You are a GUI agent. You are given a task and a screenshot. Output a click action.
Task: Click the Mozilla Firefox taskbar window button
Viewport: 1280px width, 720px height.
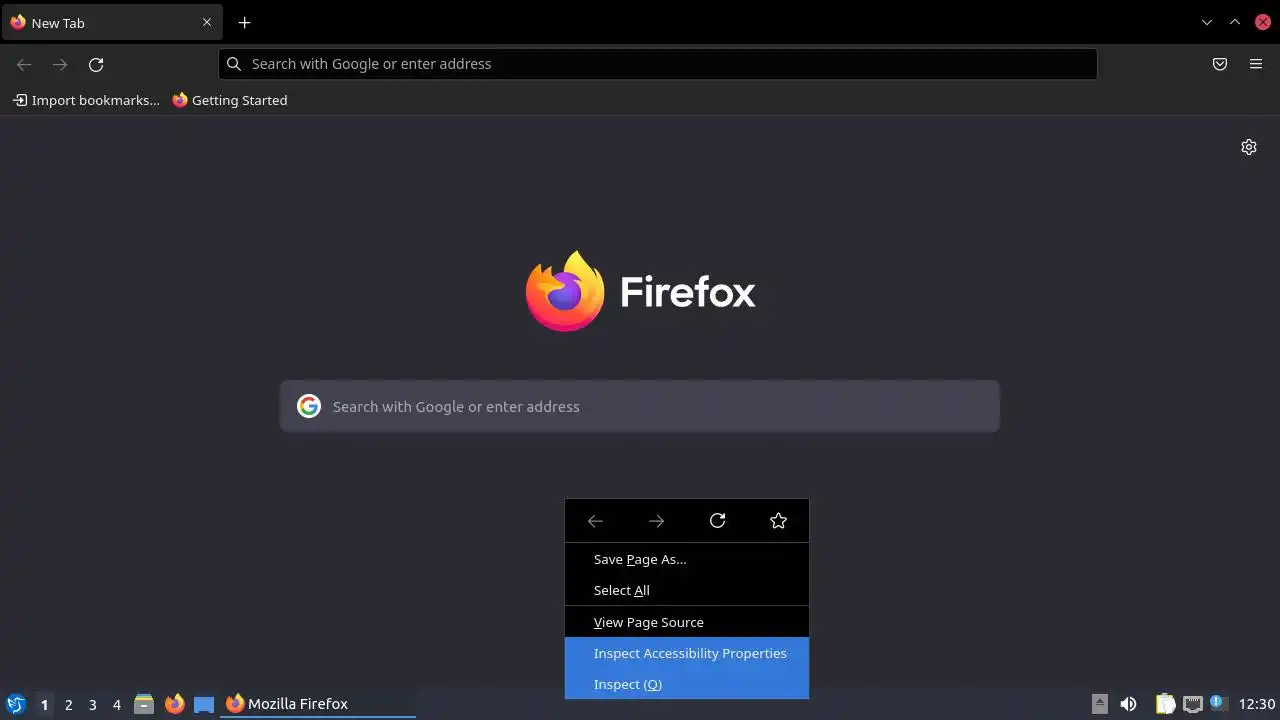pyautogui.click(x=318, y=704)
